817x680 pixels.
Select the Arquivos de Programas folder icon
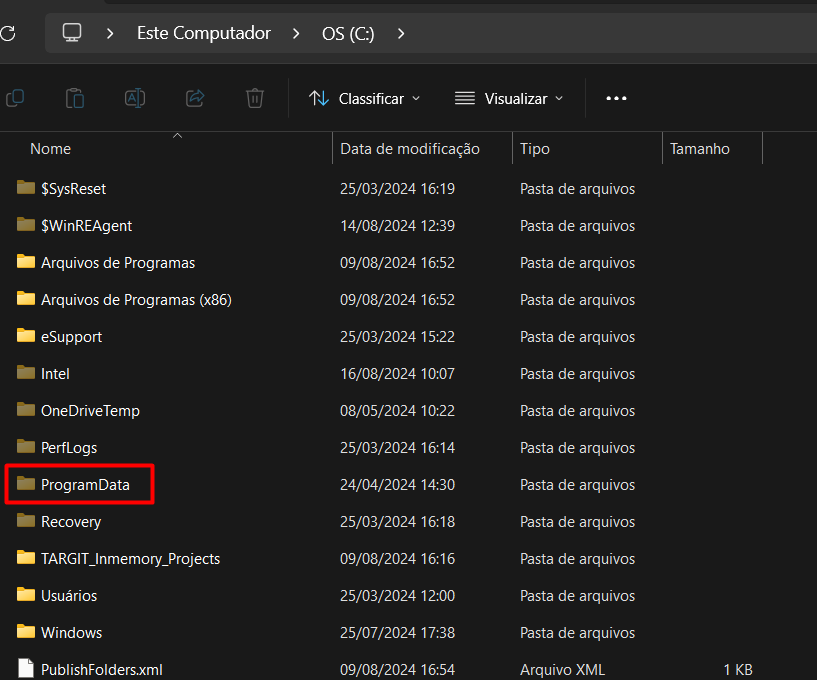coord(26,261)
